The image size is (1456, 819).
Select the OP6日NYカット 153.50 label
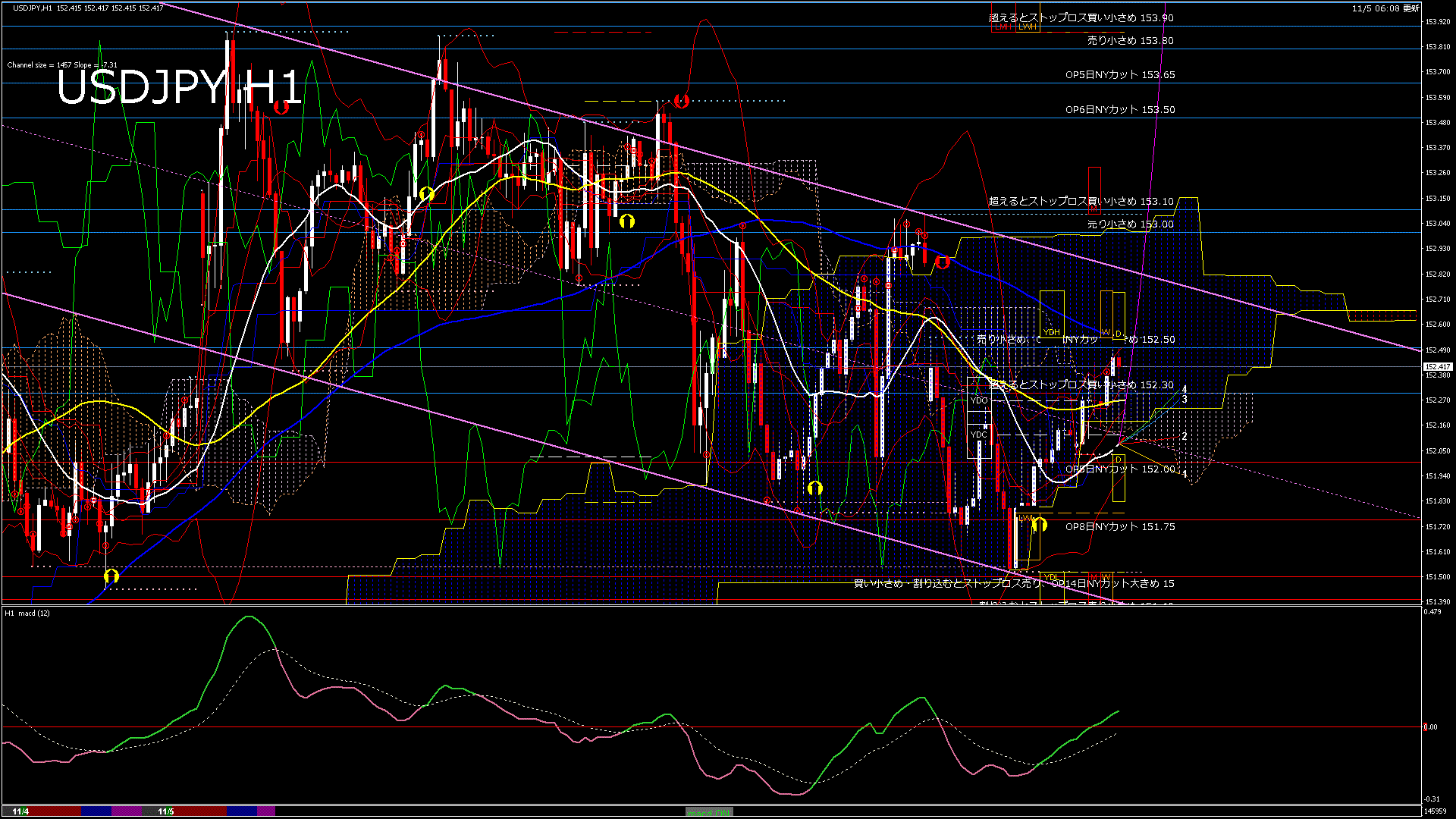(1119, 110)
